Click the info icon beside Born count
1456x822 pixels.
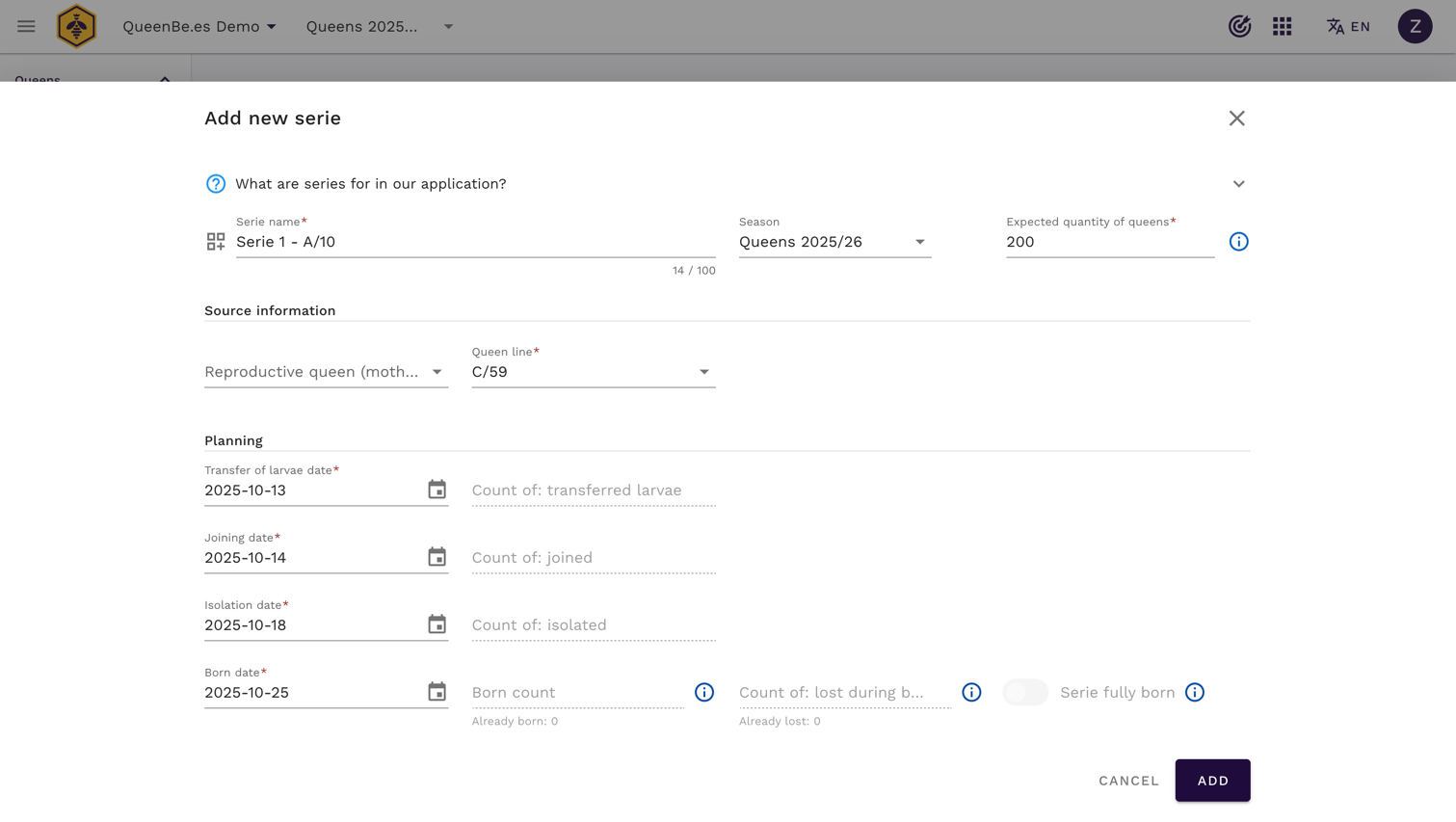[x=704, y=692]
